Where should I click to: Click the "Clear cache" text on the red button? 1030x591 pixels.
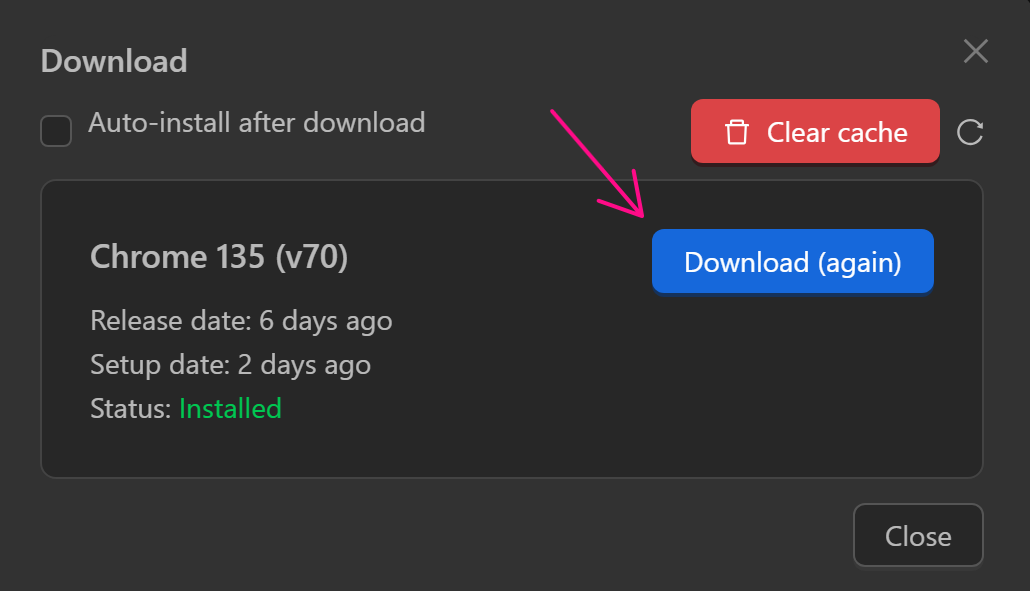click(x=837, y=132)
